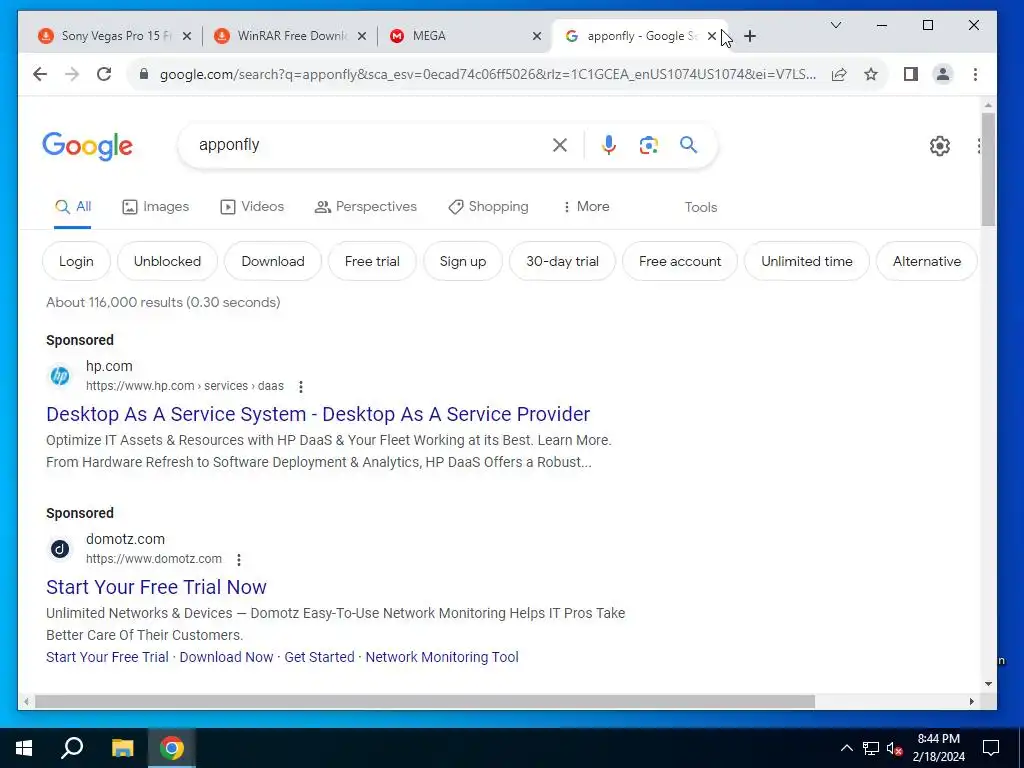
Task: Close the MEGA tab
Action: tap(537, 37)
